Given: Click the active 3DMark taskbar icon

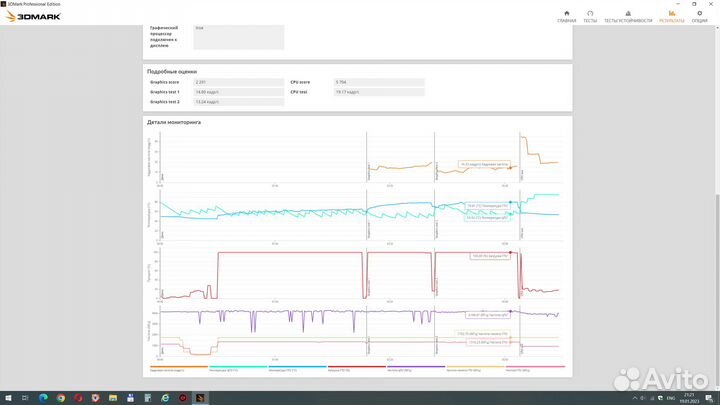Looking at the screenshot, I should [200, 398].
